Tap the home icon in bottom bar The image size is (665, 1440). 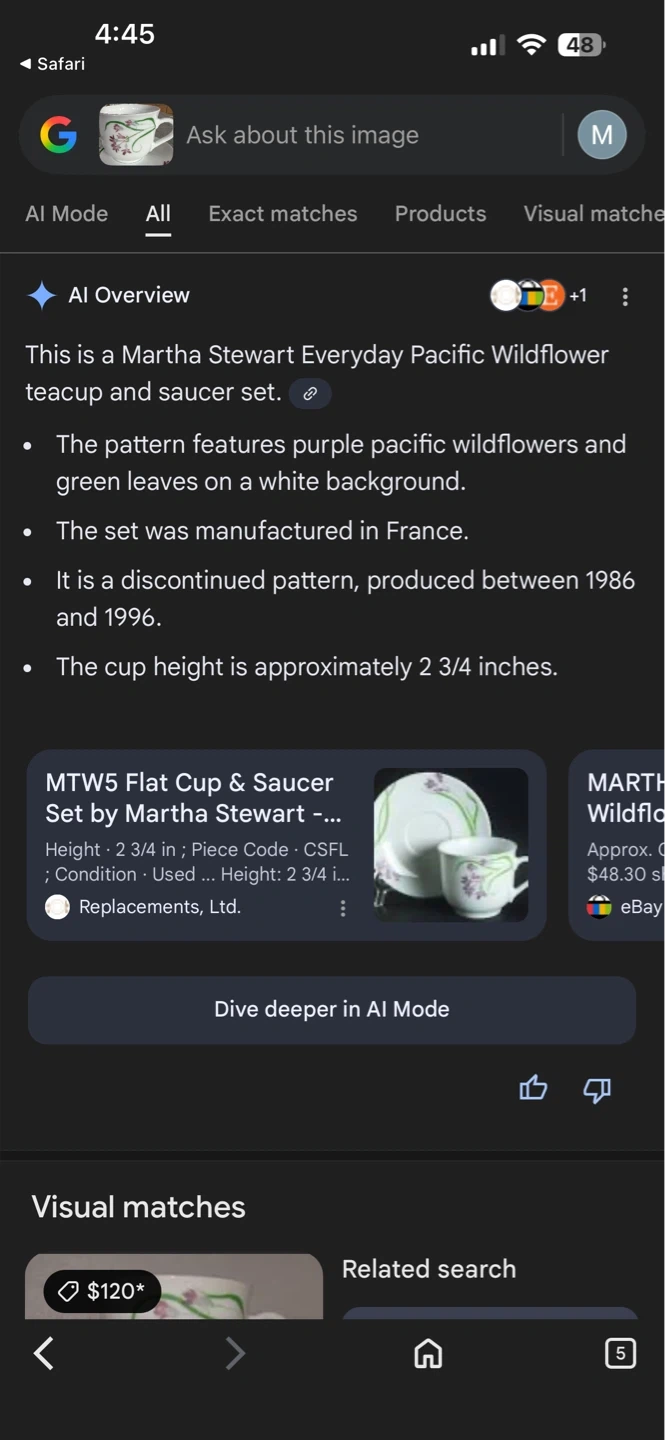point(428,1354)
